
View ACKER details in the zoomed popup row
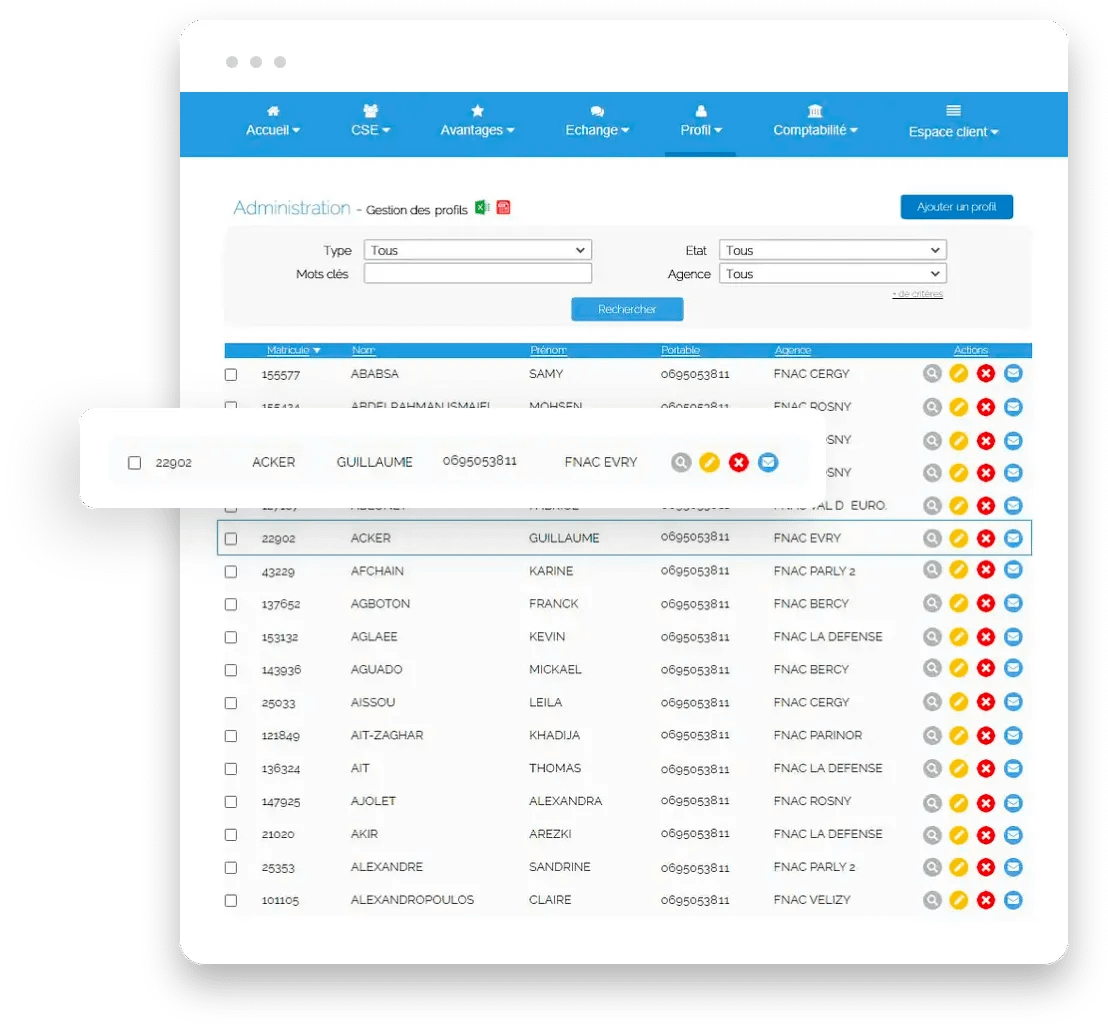point(680,462)
